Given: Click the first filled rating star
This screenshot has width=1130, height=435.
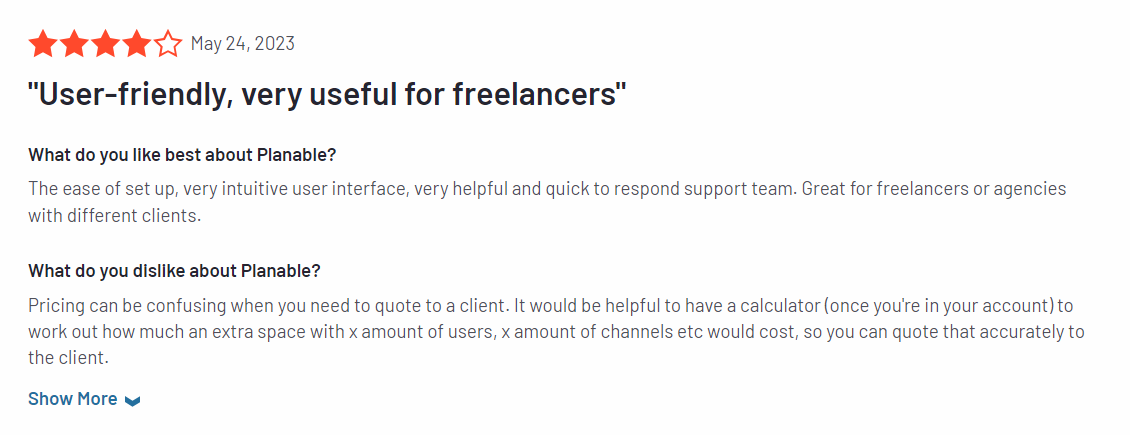Looking at the screenshot, I should click(x=42, y=44).
